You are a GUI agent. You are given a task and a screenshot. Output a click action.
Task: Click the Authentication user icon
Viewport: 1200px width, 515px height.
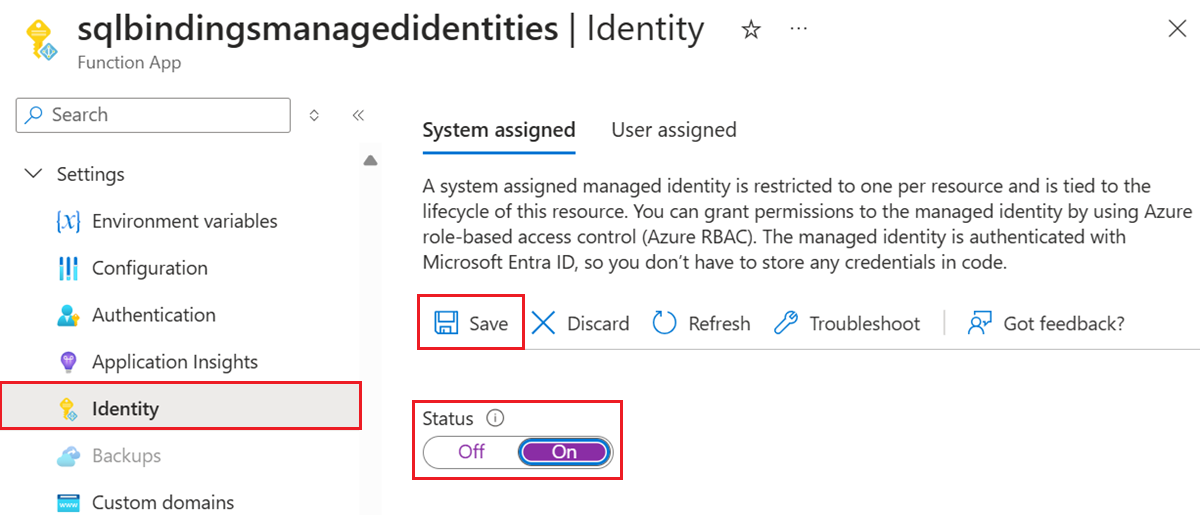68,315
